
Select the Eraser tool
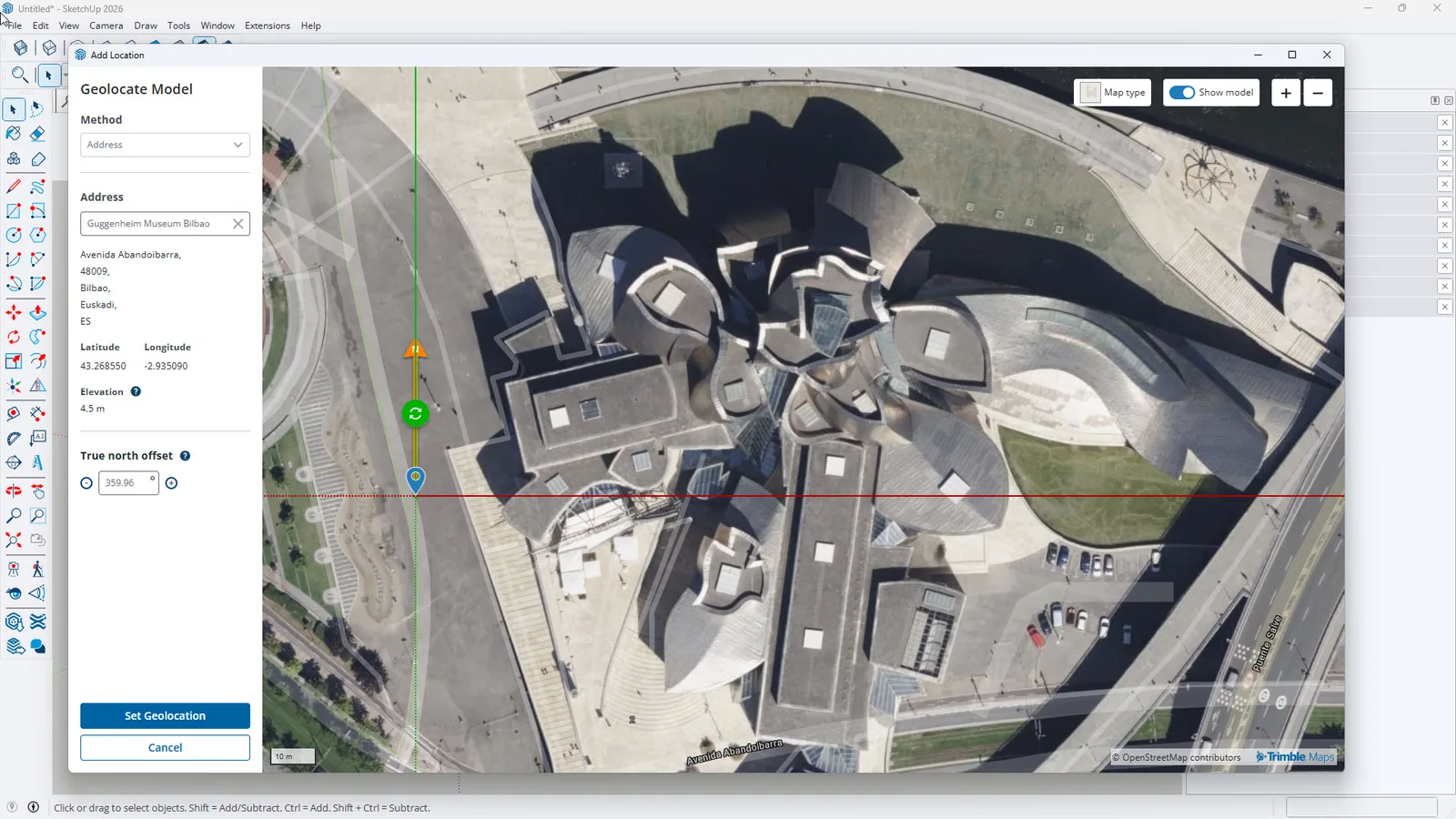pyautogui.click(x=37, y=134)
